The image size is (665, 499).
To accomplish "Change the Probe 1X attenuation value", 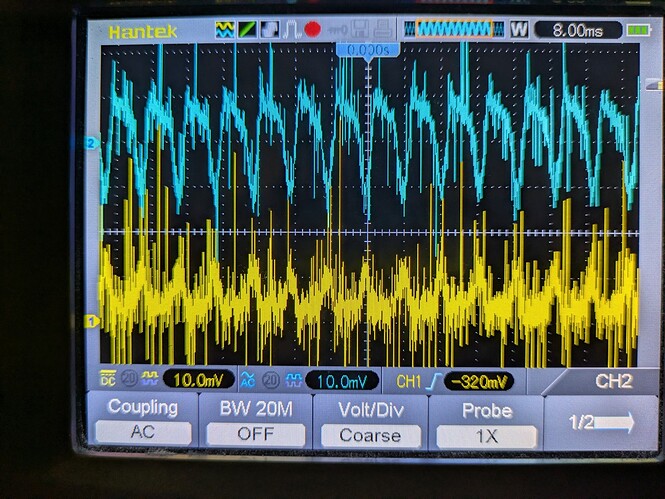I will click(486, 436).
